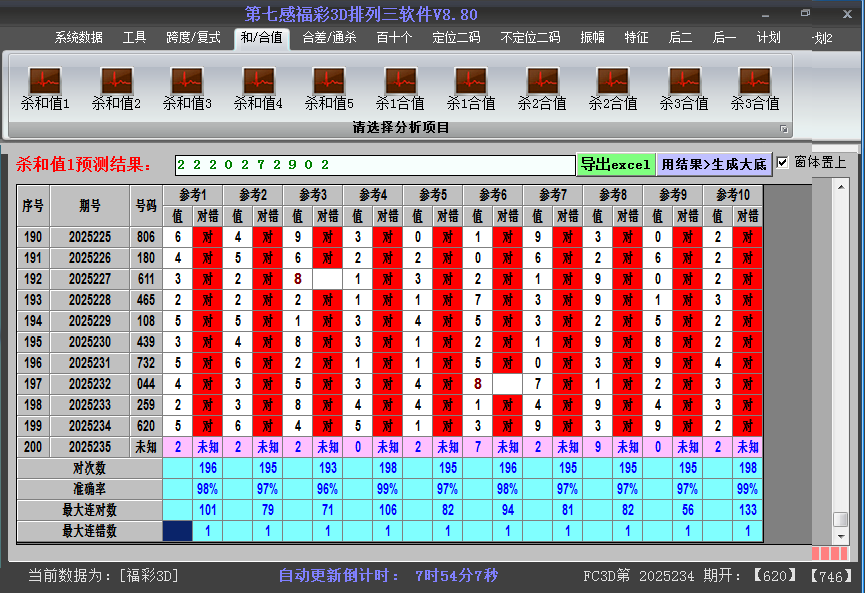Open the 杀和值1 analysis icon

[x=45, y=88]
